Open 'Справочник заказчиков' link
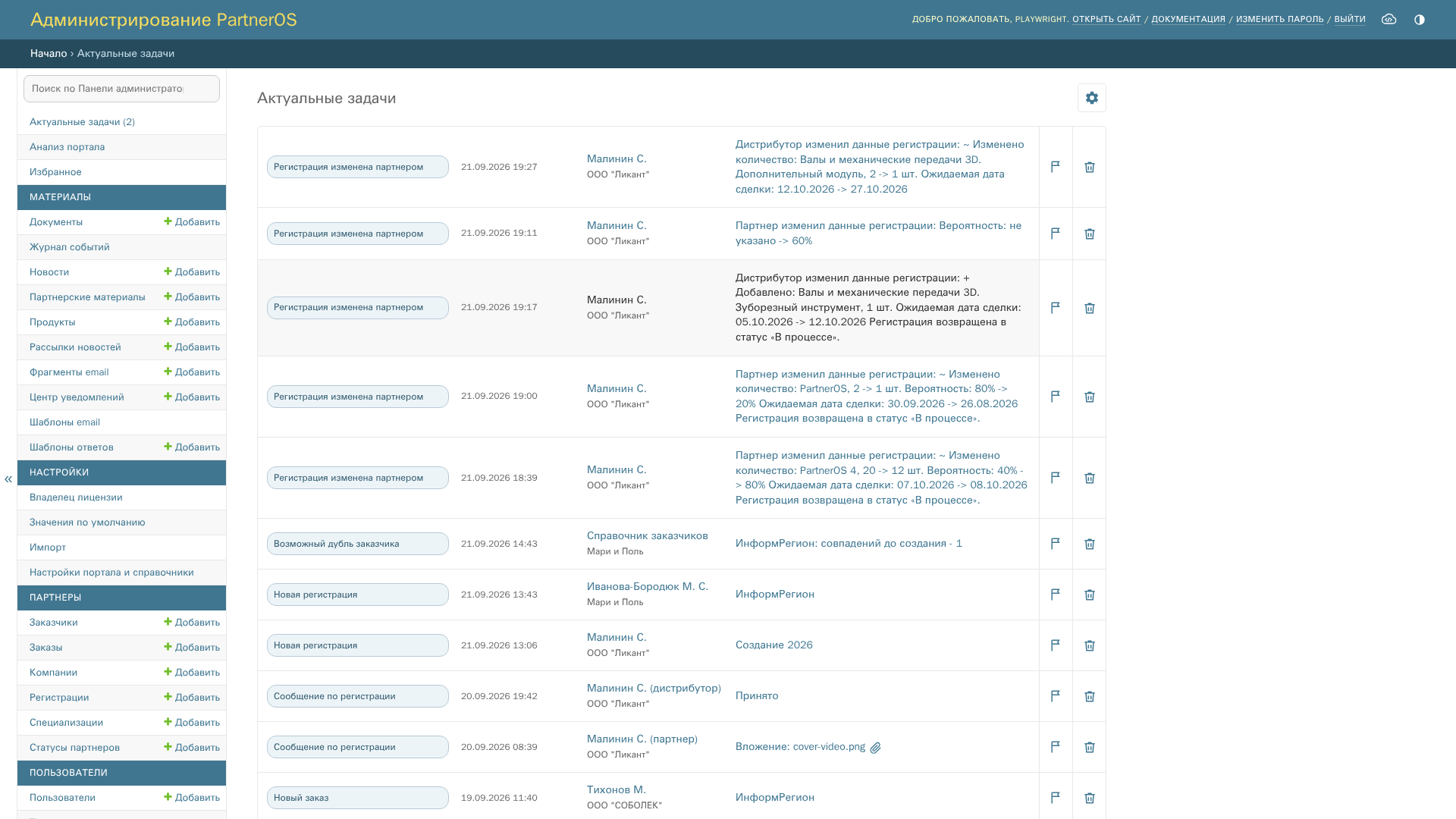This screenshot has height=819, width=1456. click(x=647, y=536)
